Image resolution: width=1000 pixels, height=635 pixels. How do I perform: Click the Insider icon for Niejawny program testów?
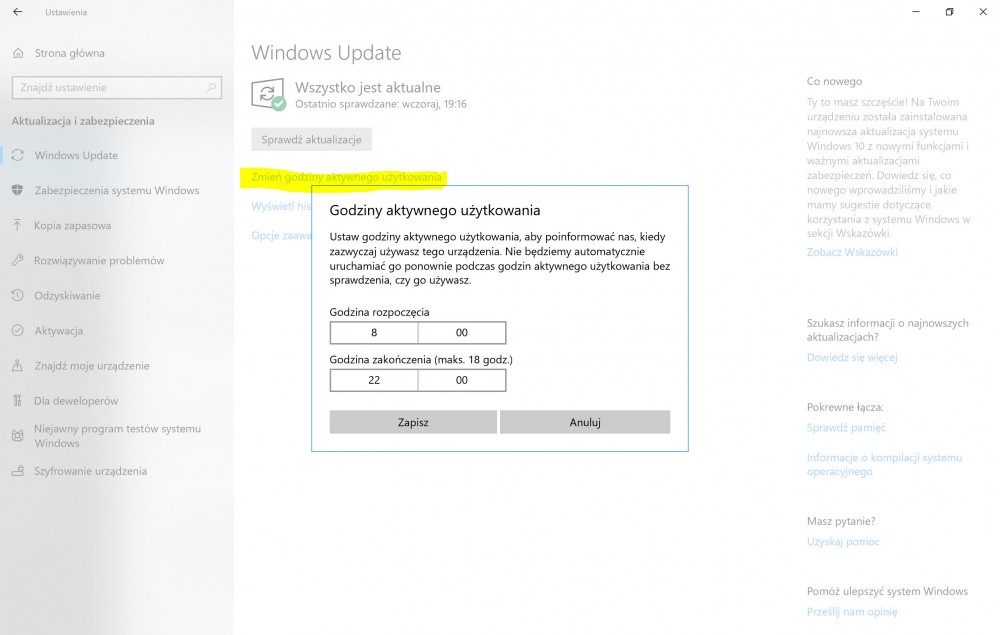click(18, 436)
